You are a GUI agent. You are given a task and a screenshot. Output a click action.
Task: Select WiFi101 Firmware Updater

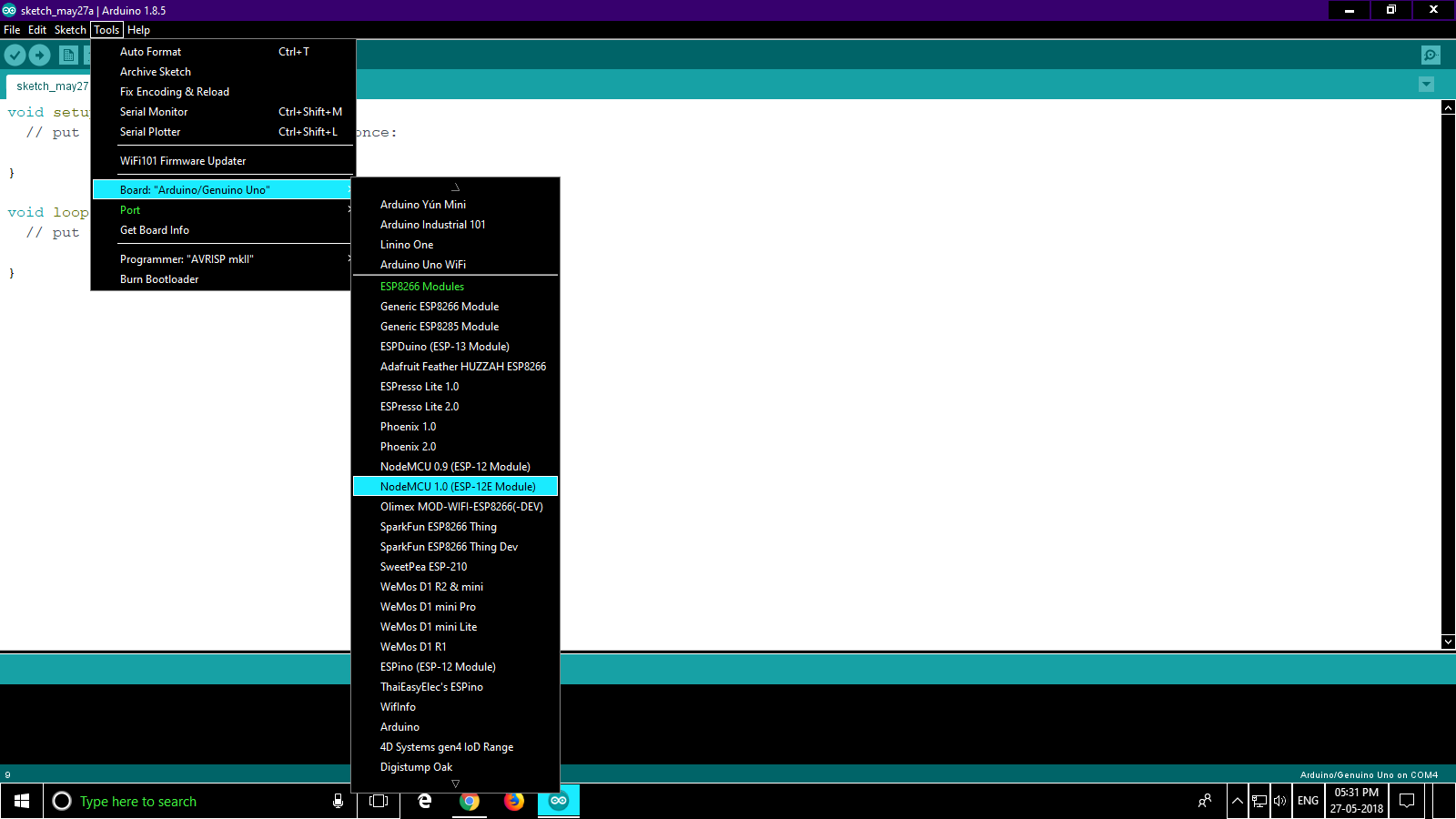223,161
